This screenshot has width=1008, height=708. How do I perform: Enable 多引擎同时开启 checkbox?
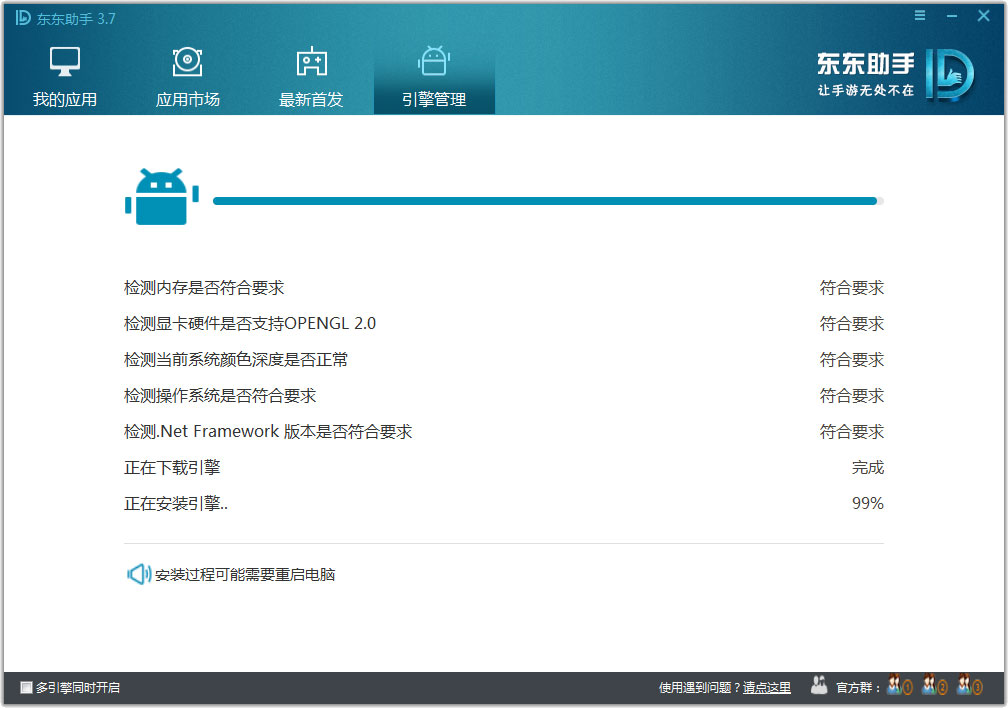click(x=26, y=687)
